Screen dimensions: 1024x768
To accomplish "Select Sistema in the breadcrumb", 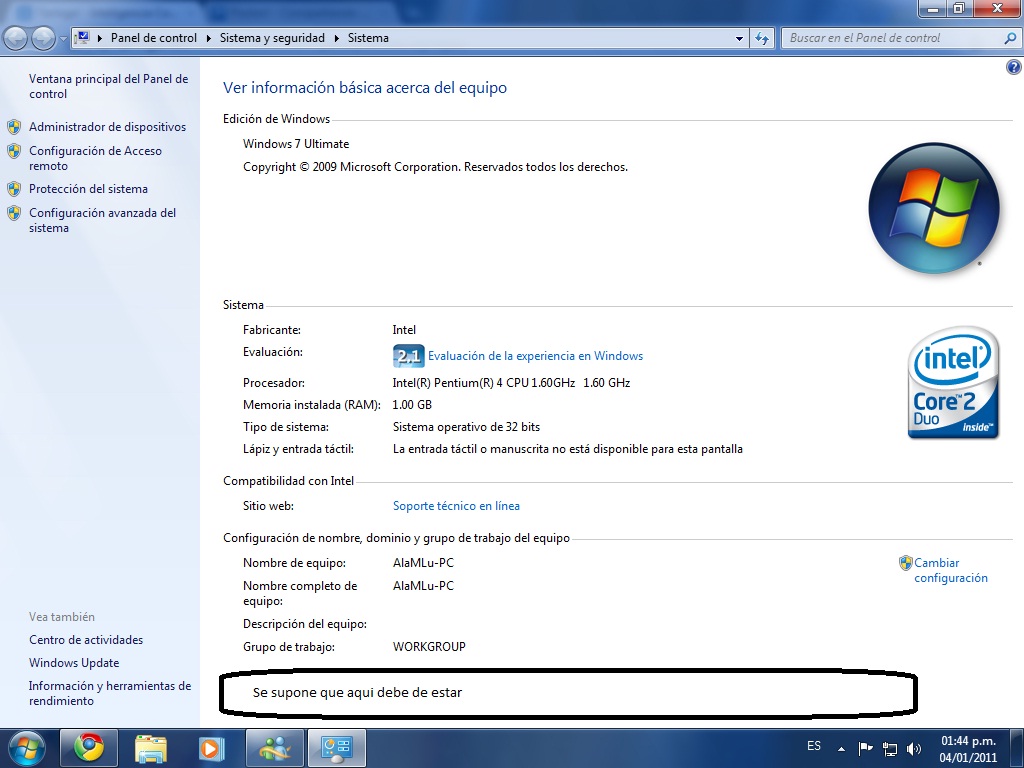I will coord(368,38).
